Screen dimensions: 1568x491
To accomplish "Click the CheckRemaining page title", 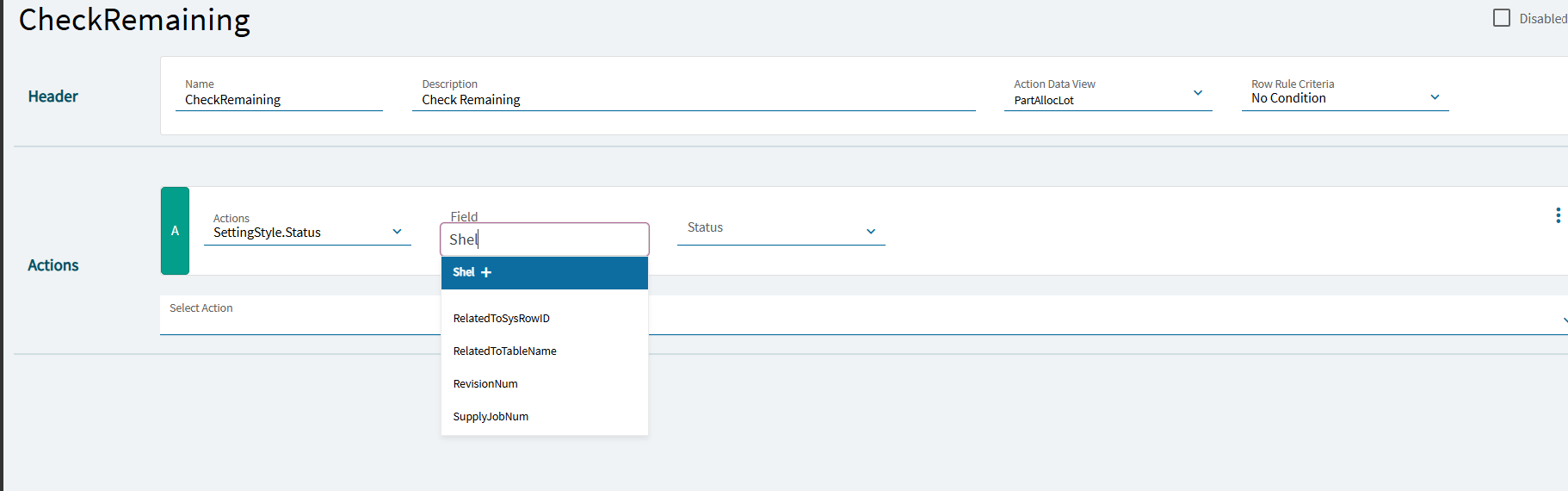I will (134, 20).
